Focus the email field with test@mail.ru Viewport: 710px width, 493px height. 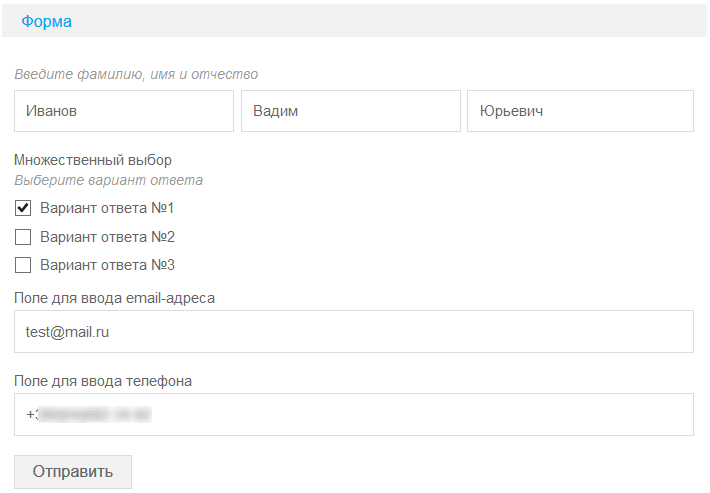point(354,332)
